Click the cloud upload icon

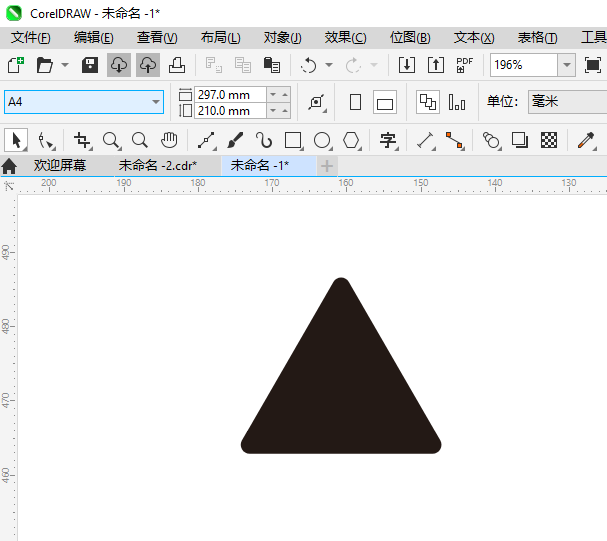tap(148, 65)
